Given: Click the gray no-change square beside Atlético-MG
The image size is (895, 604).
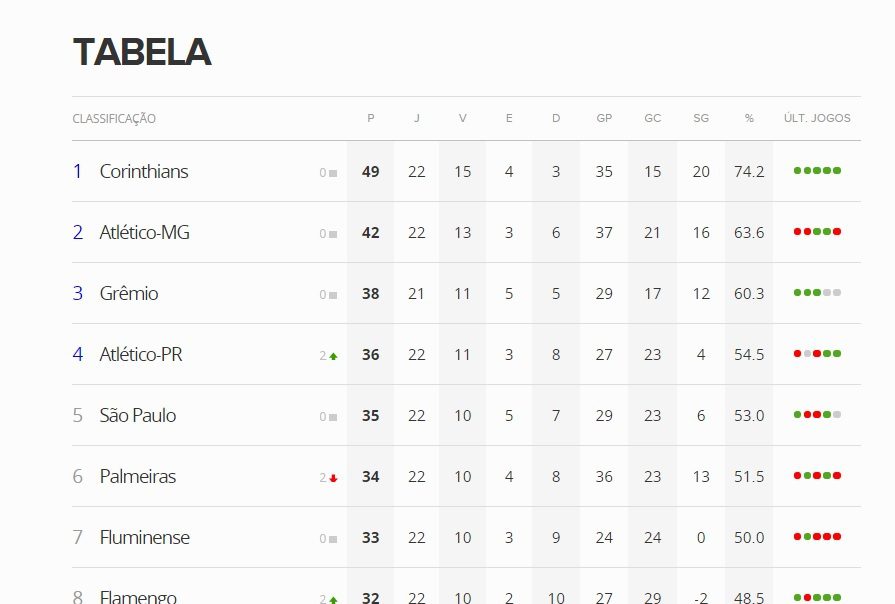Looking at the screenshot, I should pyautogui.click(x=333, y=234).
